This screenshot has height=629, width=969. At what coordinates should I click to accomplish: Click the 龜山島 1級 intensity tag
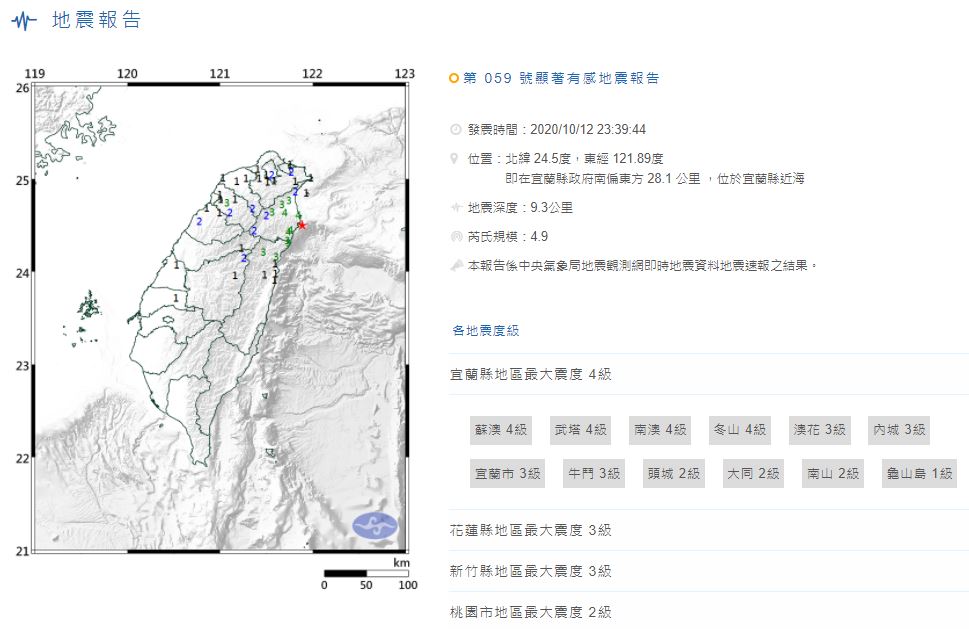click(x=919, y=473)
